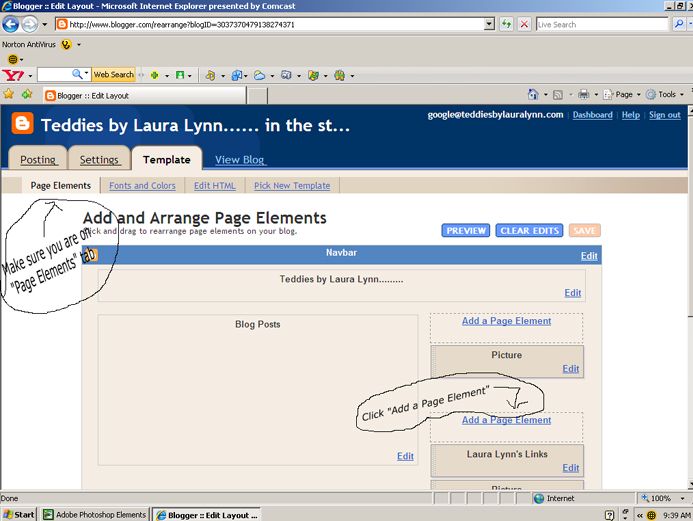Click in the Live Search input box
The image size is (693, 521).
pos(602,24)
